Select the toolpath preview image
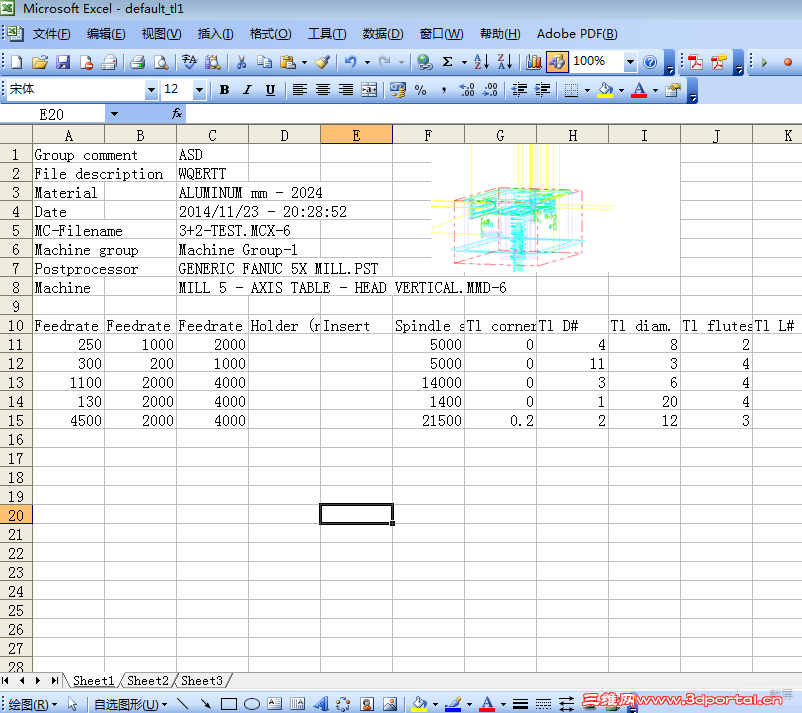 click(522, 208)
